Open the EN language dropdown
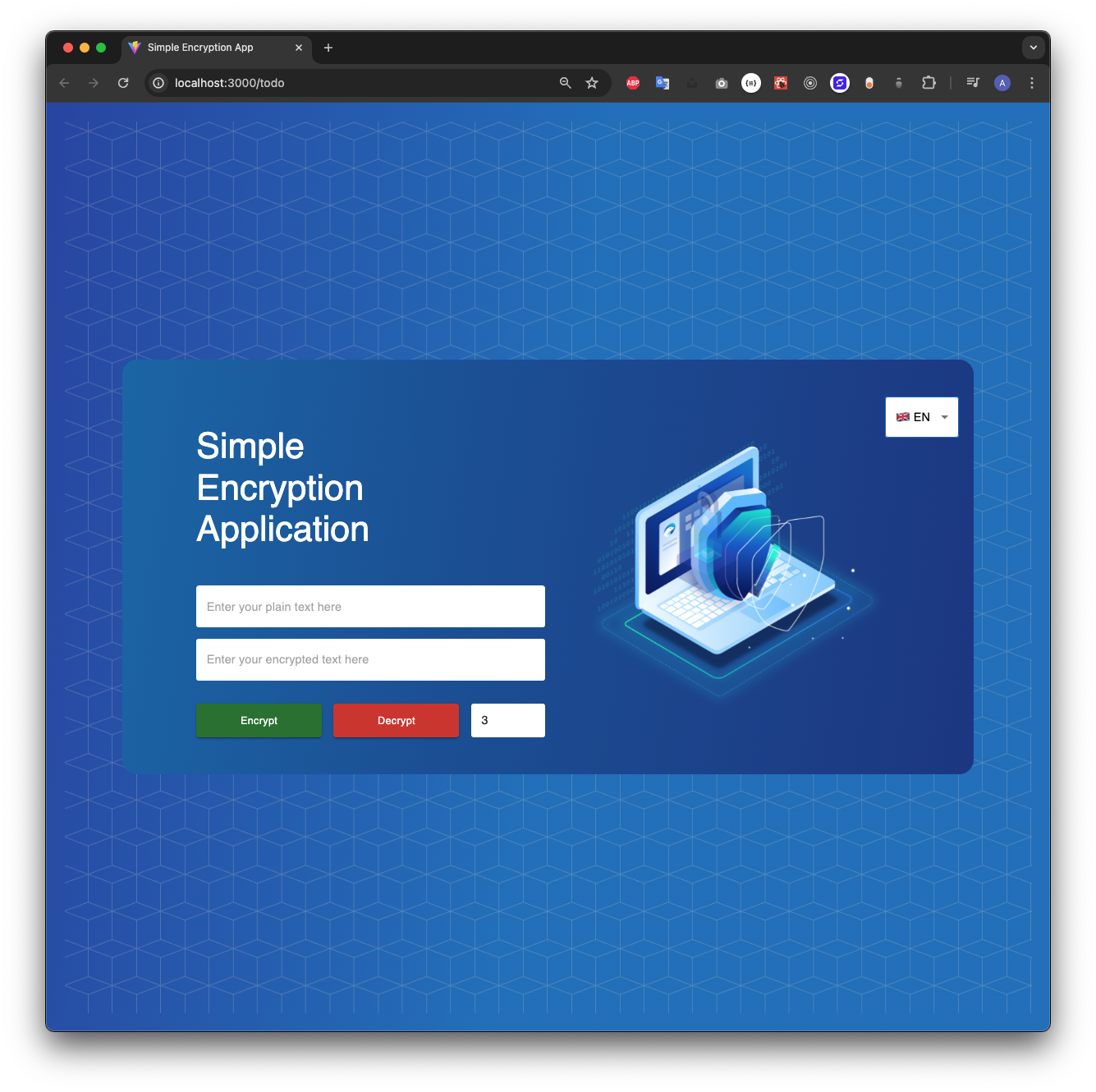The image size is (1096, 1092). tap(922, 417)
